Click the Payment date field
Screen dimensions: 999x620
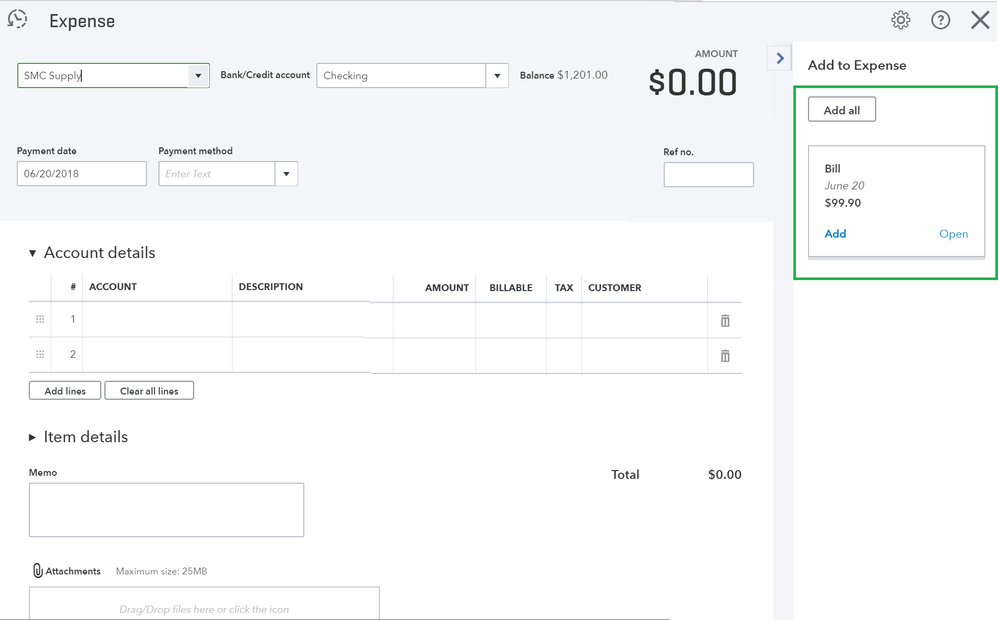tap(82, 173)
